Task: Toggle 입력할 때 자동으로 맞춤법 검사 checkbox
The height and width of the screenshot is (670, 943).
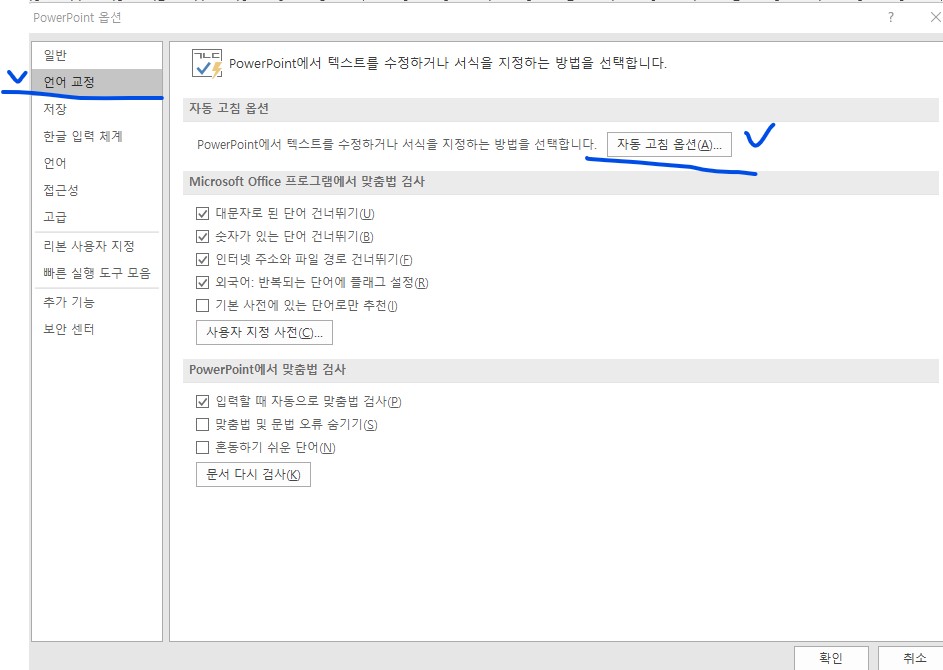Action: 203,401
